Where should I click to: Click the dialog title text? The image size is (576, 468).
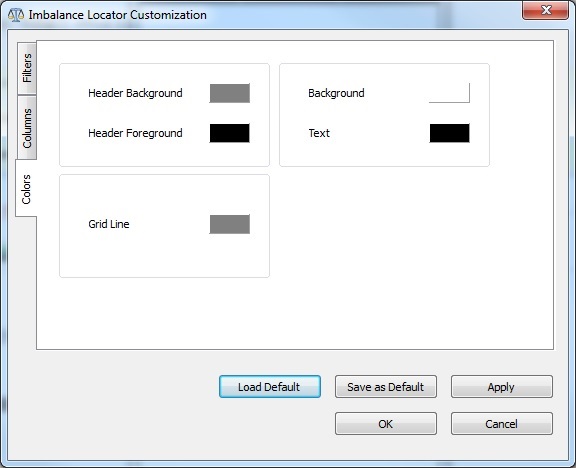pyautogui.click(x=118, y=15)
